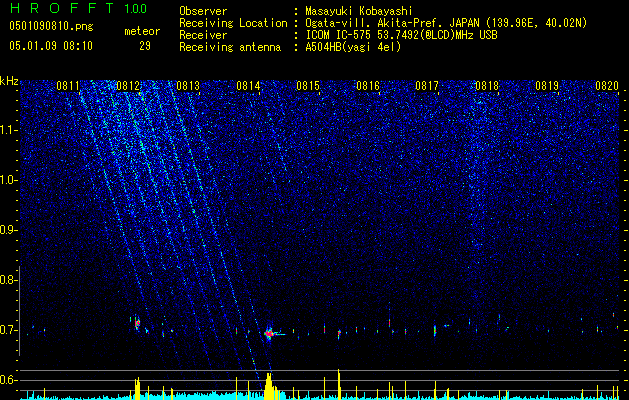The height and width of the screenshot is (400, 629).
Task: Click the Ogata-vill. Akita-Pref. JAPAN location text
Action: [x=446, y=23]
